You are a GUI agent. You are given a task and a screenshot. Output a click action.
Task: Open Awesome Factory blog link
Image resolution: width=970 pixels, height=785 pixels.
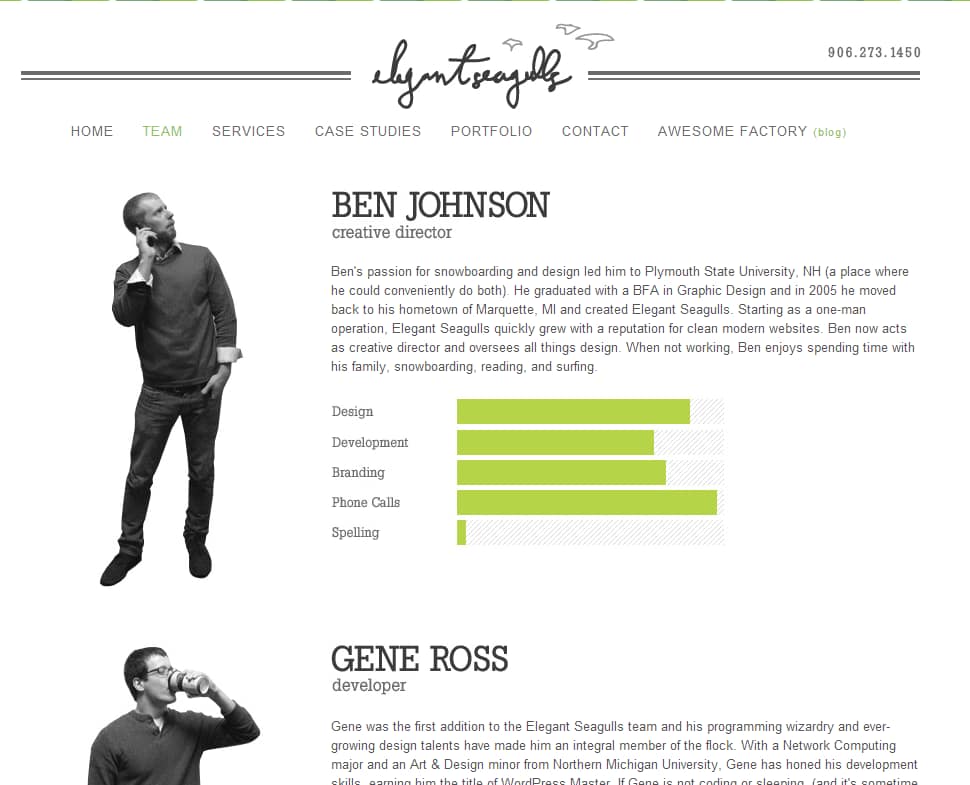pyautogui.click(x=752, y=131)
